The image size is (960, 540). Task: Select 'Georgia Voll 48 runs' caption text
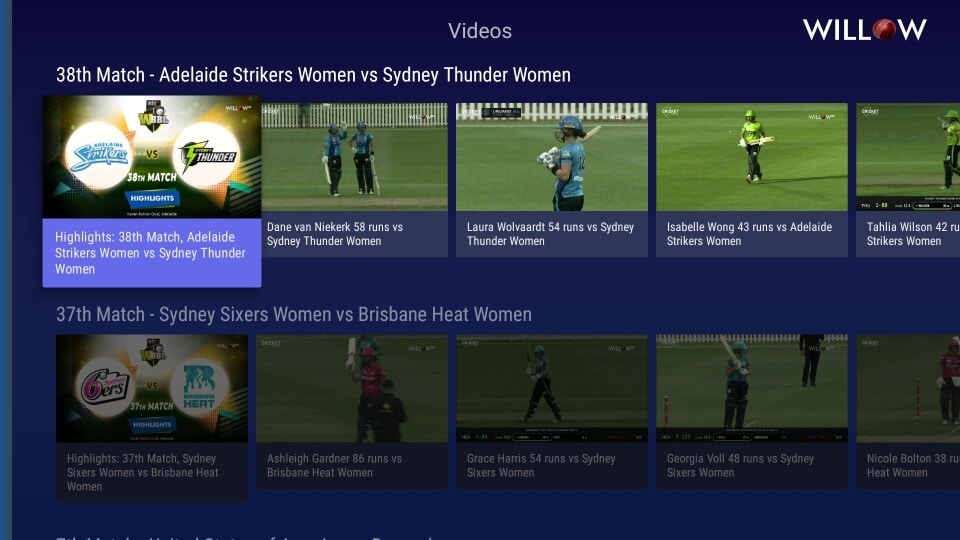coord(740,465)
